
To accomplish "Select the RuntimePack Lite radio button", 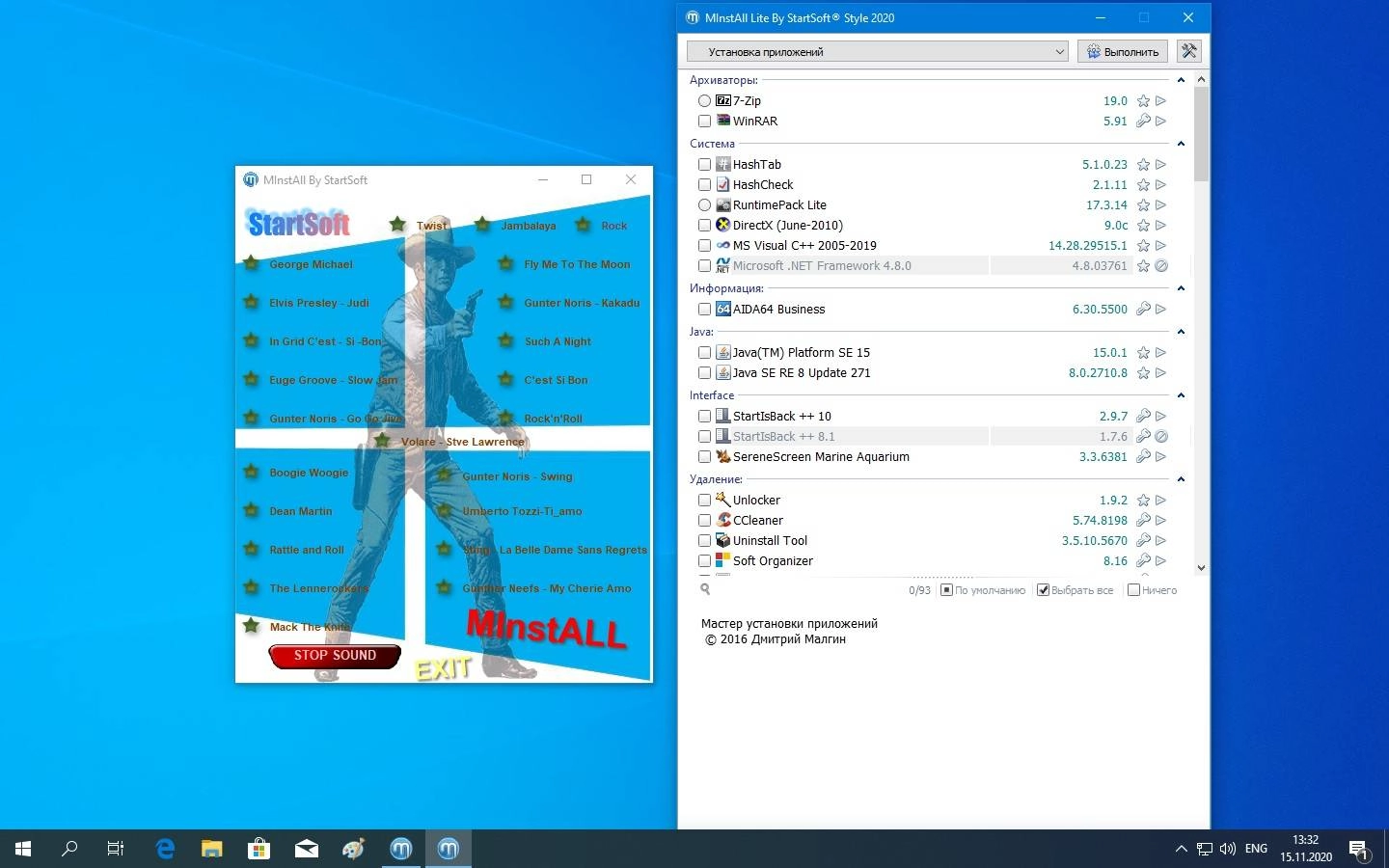I will [x=704, y=205].
